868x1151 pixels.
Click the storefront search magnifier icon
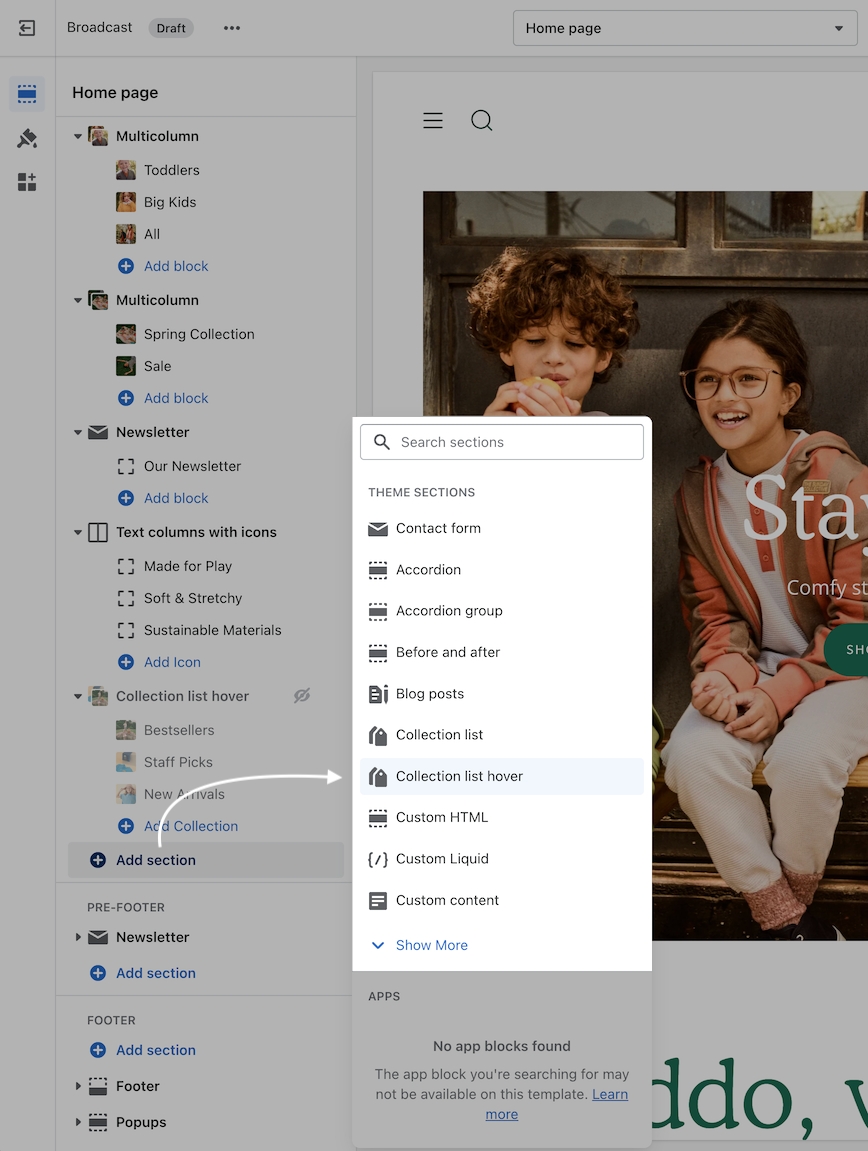(481, 121)
